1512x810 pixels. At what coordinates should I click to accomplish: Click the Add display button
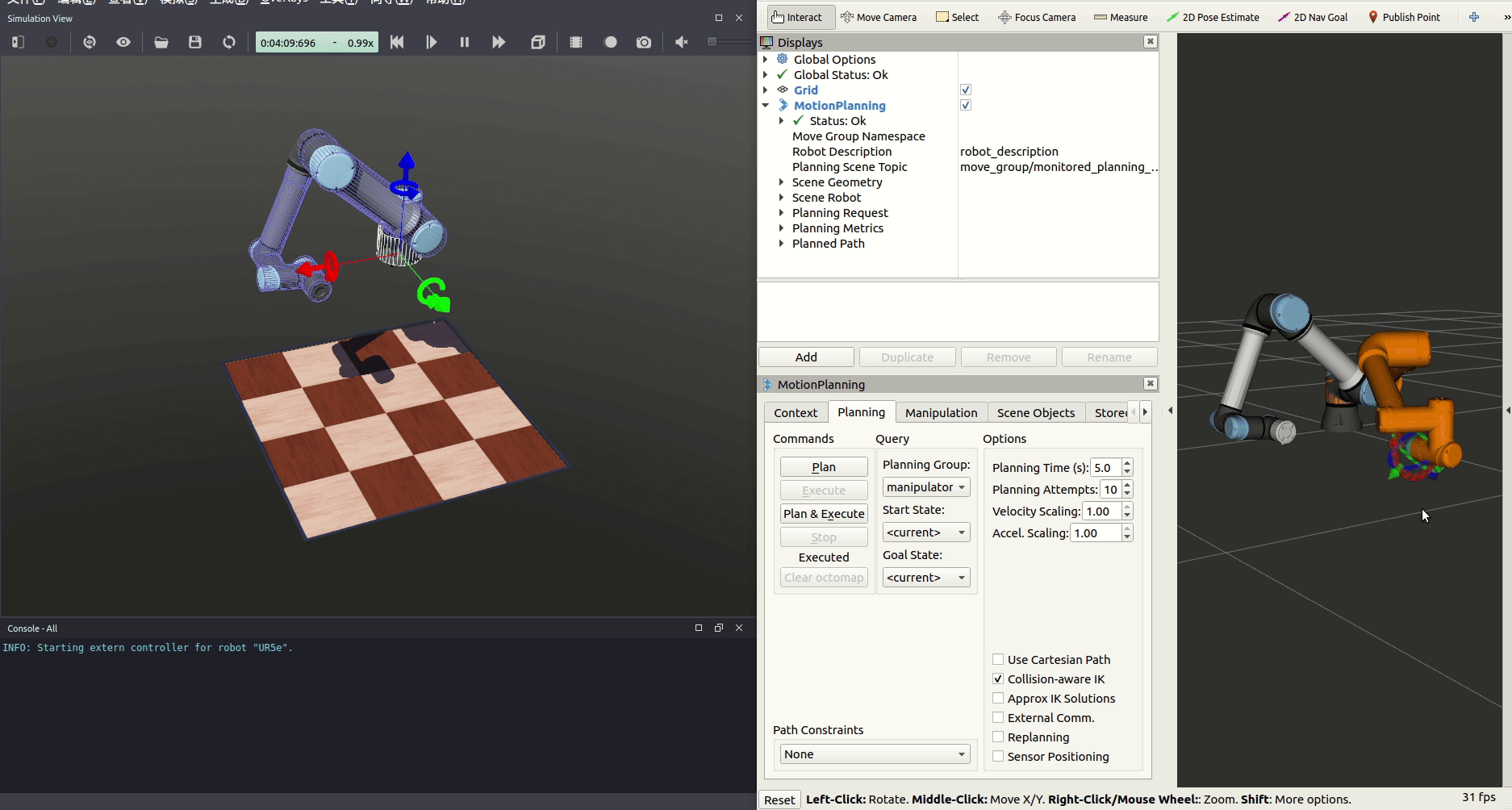(806, 357)
